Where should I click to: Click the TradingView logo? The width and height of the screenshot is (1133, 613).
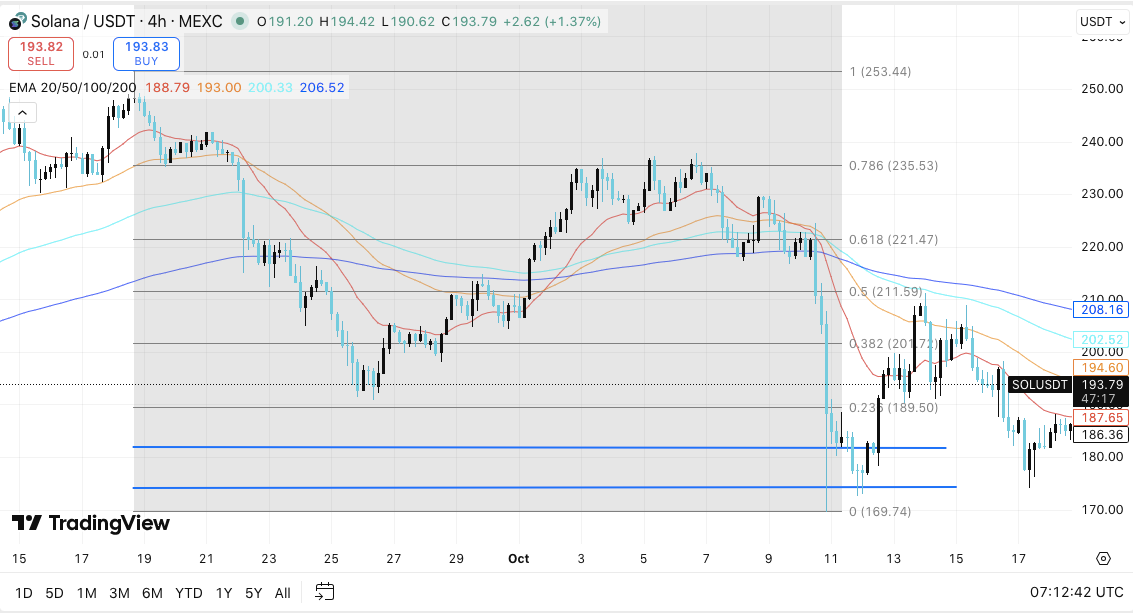point(91,523)
